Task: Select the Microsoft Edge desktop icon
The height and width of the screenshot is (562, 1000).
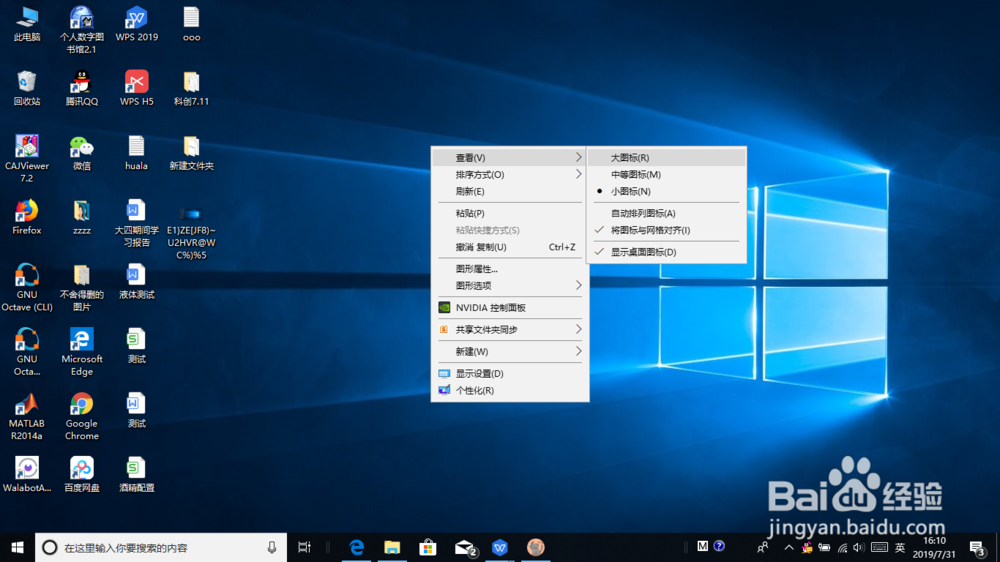Action: pyautogui.click(x=82, y=352)
